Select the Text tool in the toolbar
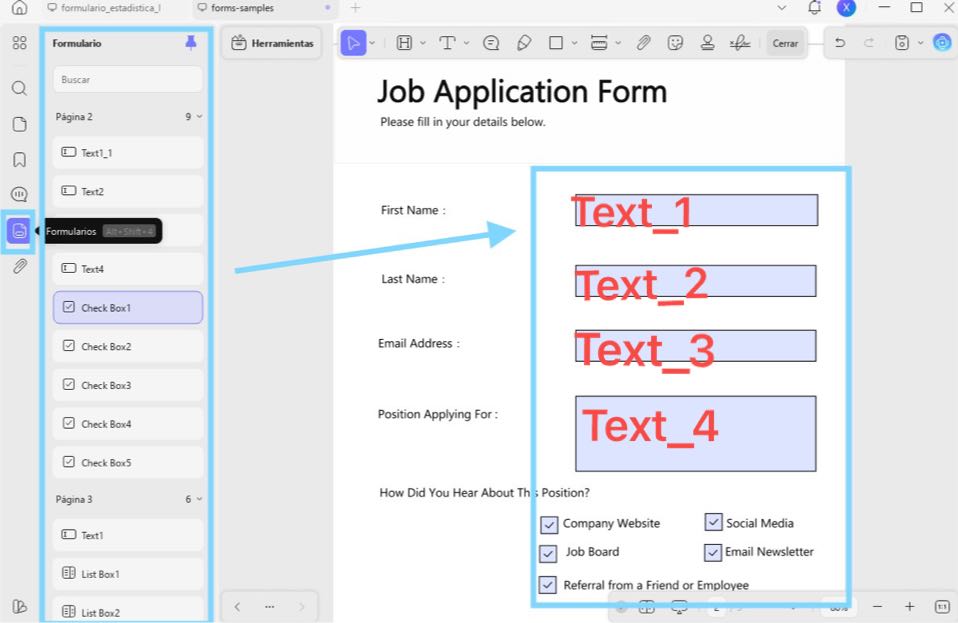This screenshot has height=623, width=958. (448, 42)
